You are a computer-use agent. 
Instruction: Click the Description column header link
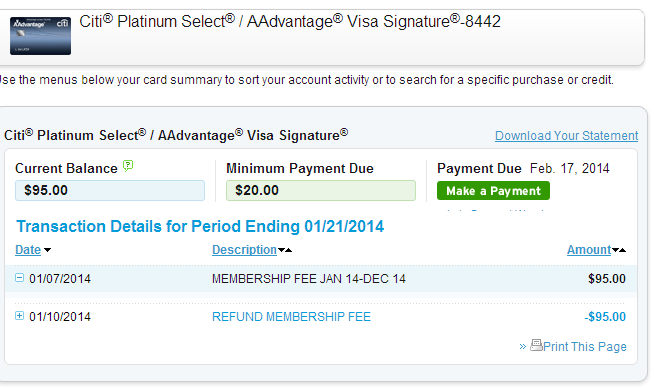[244, 249]
